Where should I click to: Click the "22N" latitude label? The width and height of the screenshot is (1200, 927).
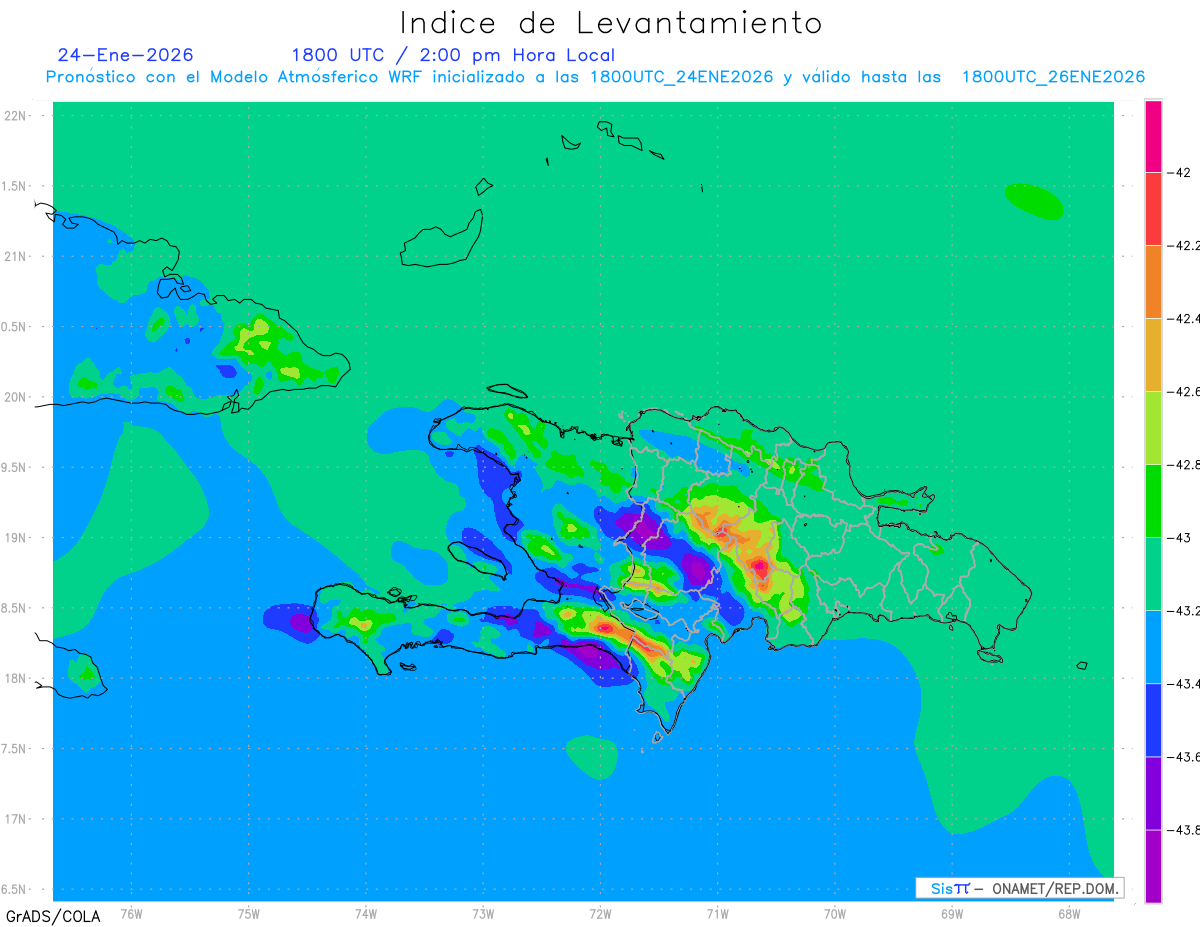coord(16,115)
